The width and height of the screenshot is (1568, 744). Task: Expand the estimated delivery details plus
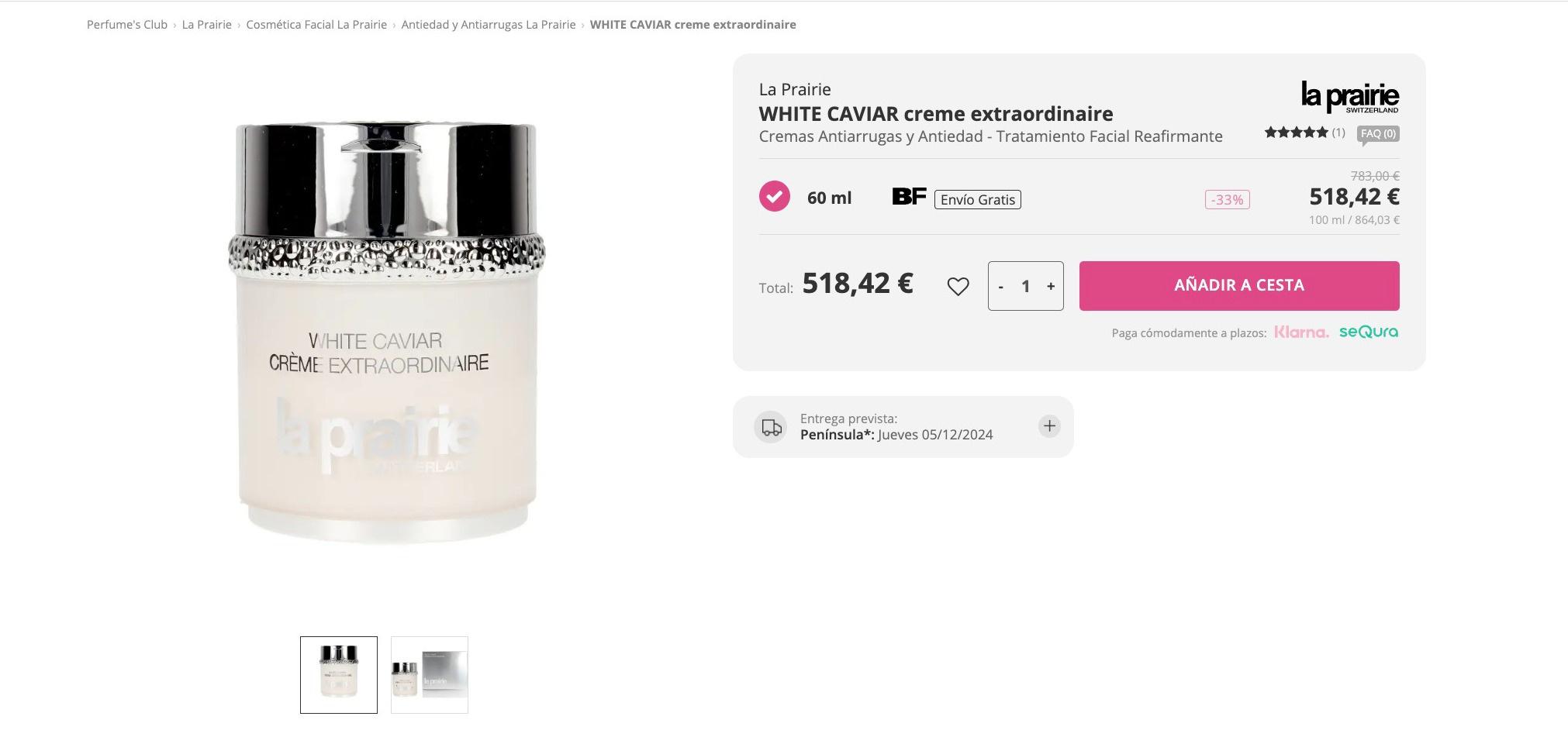1049,425
